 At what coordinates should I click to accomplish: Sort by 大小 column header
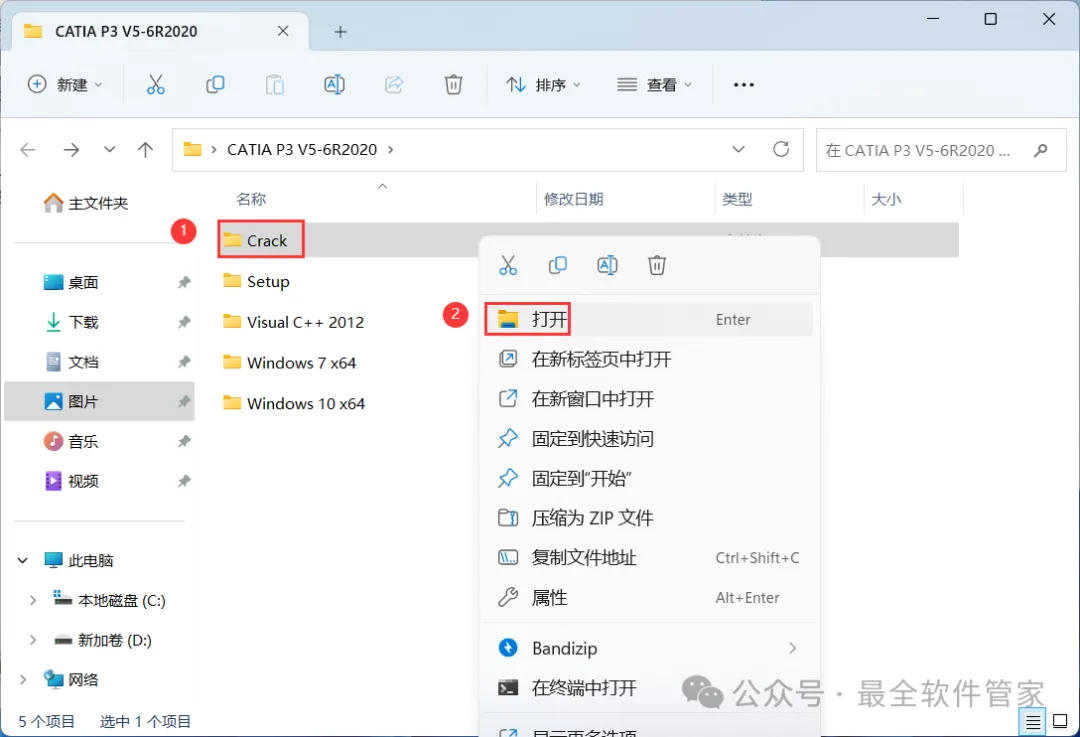point(886,199)
